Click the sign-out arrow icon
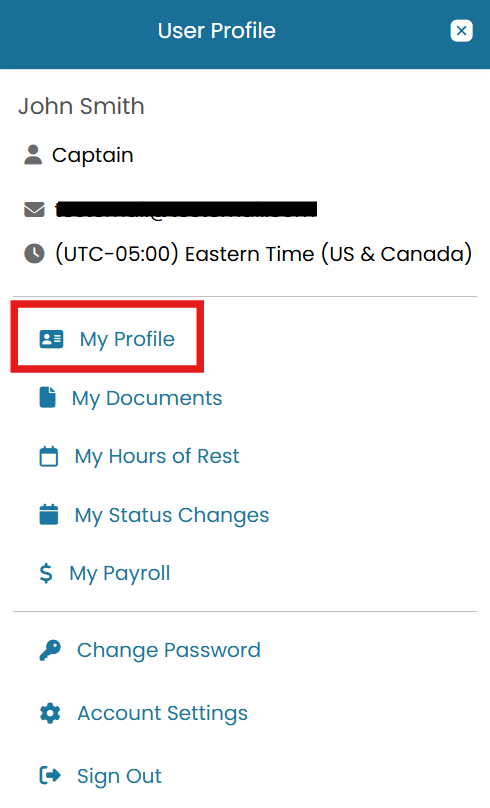 pos(50,775)
